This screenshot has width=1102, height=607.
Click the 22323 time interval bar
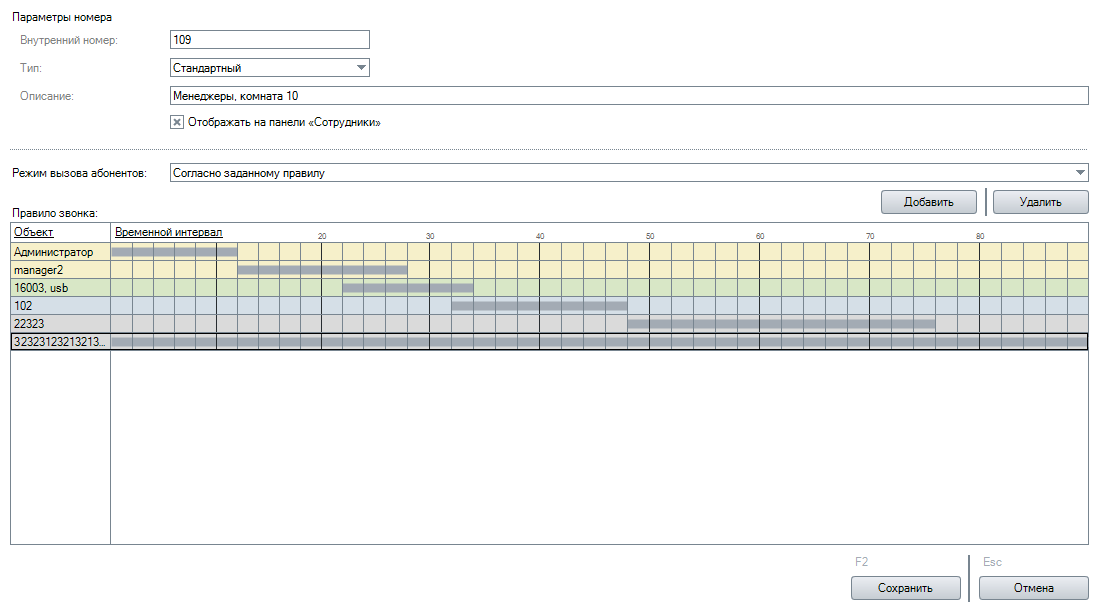[x=781, y=324]
